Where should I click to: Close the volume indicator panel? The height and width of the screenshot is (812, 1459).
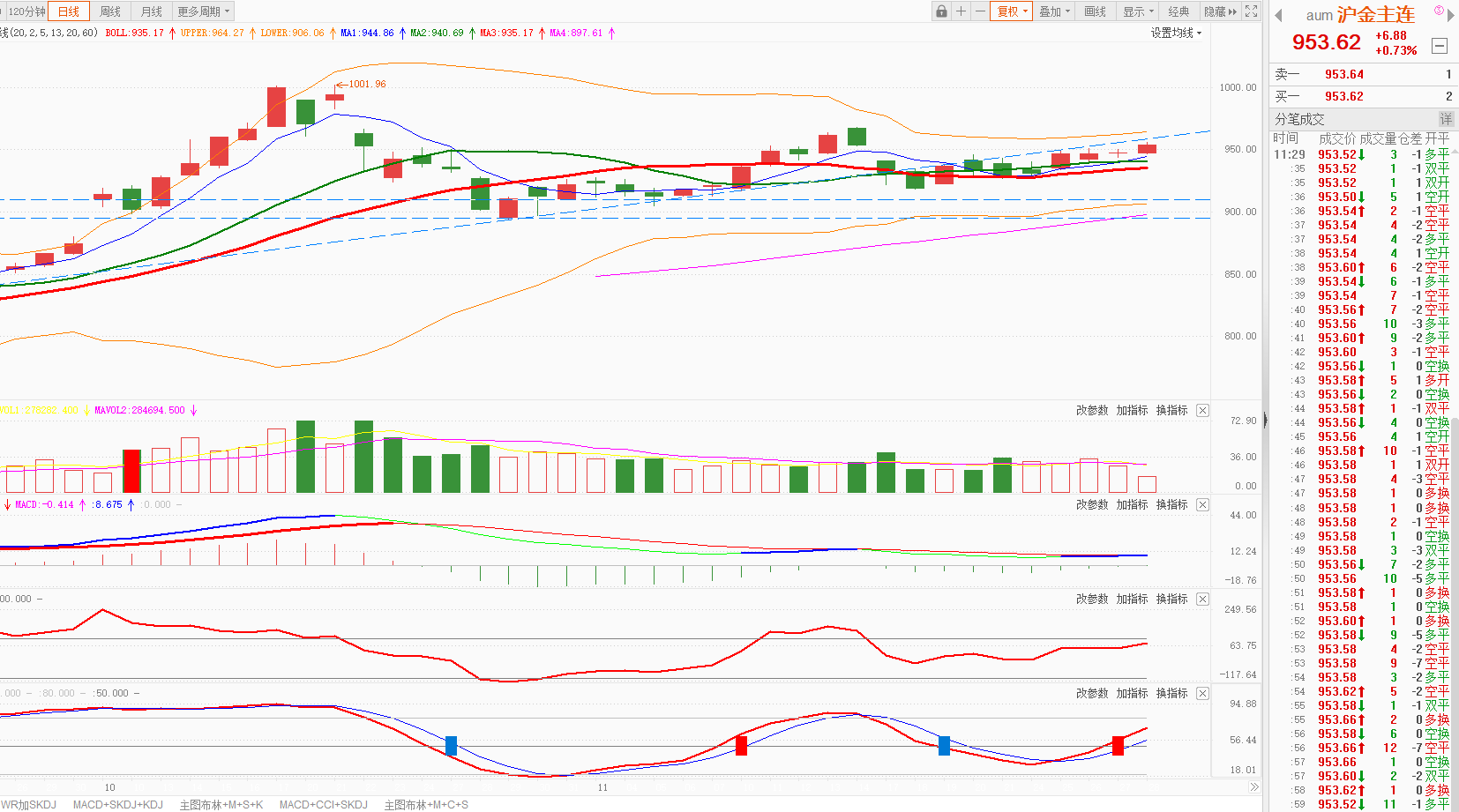[x=1202, y=410]
